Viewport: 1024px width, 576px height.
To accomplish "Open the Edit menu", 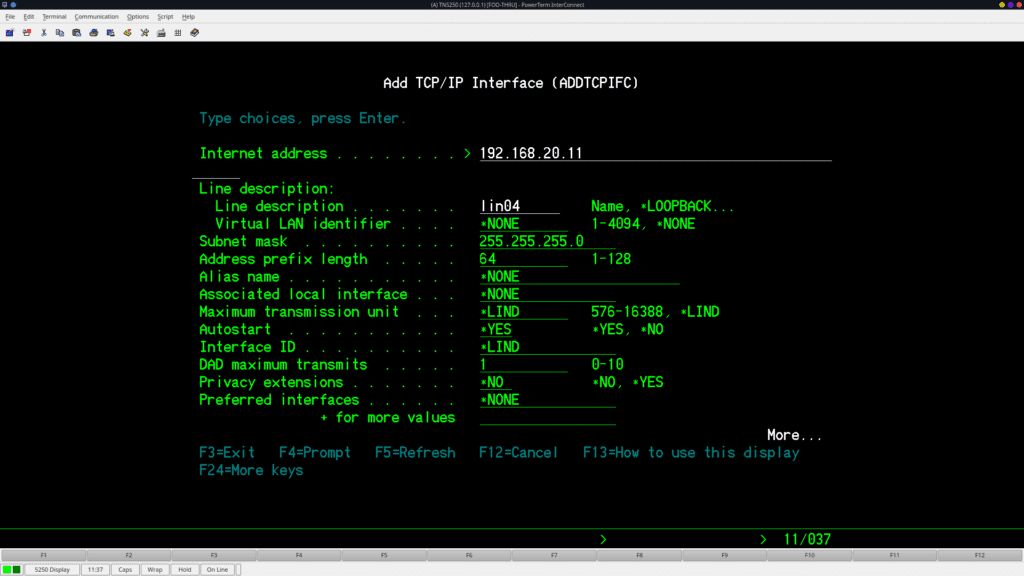I will 29,16.
